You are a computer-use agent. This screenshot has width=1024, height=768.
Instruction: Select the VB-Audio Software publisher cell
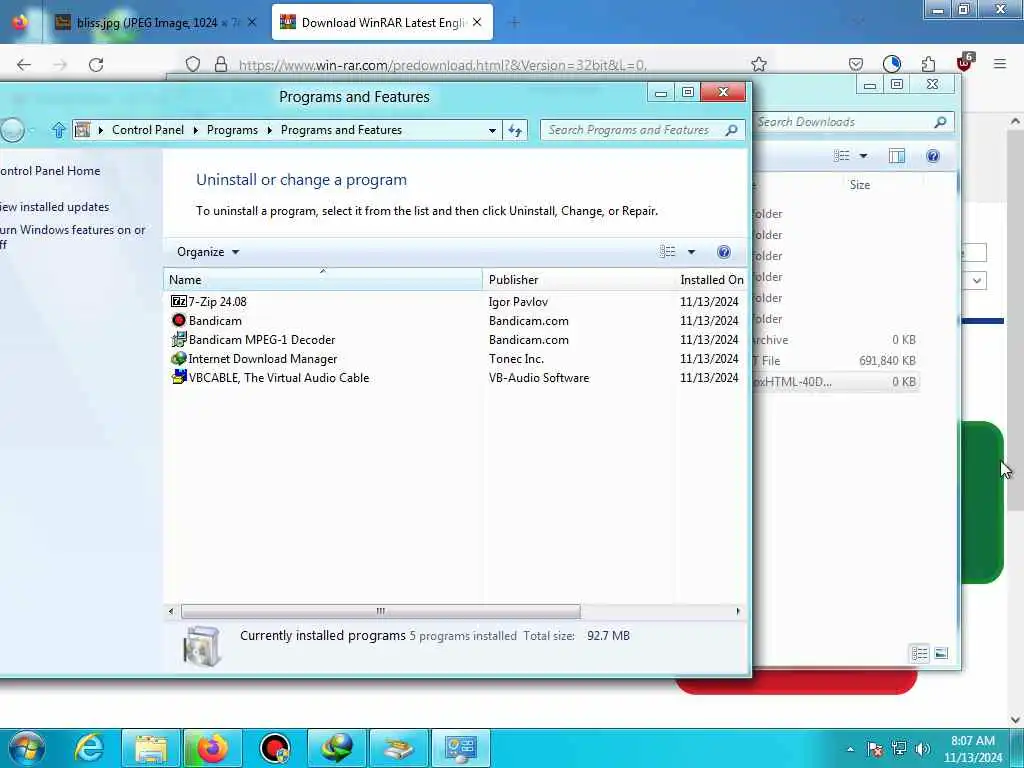click(539, 377)
